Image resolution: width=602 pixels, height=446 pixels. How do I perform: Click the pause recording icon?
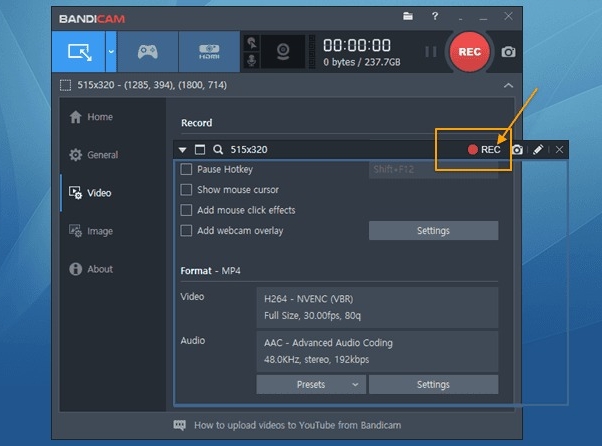tap(431, 52)
